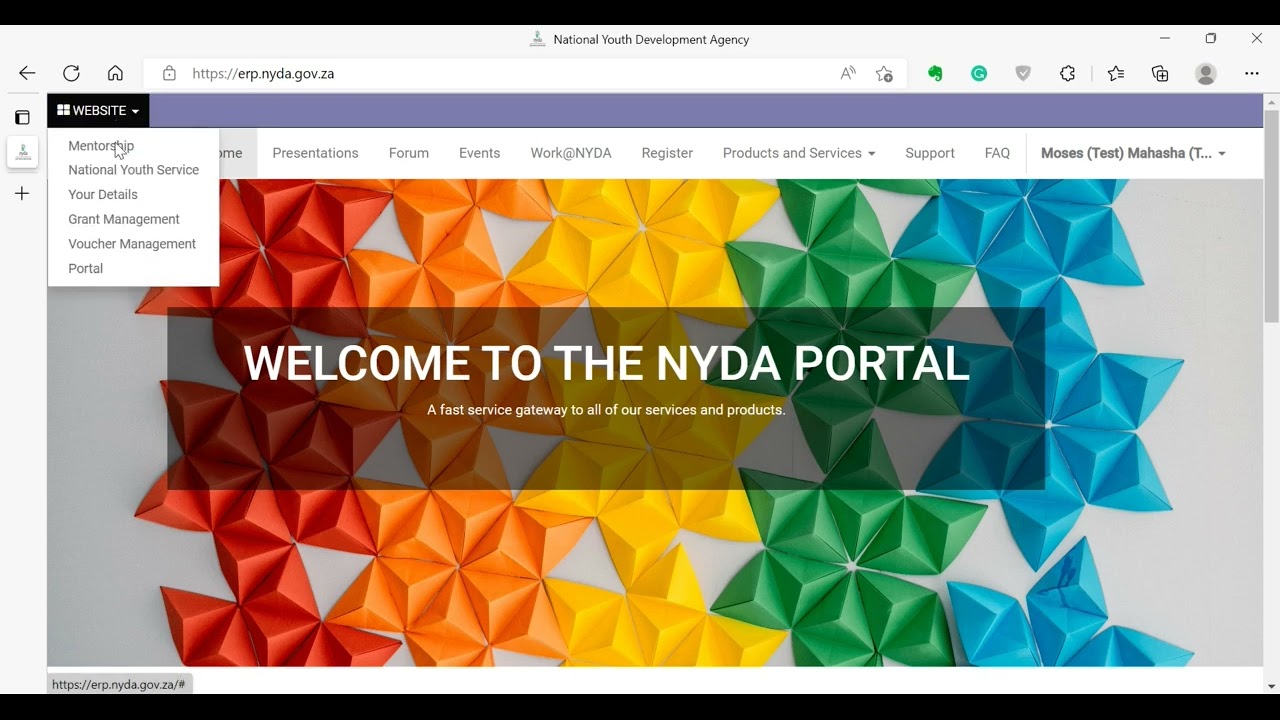1280x720 pixels.
Task: Open the shield security extension
Action: point(1023,73)
